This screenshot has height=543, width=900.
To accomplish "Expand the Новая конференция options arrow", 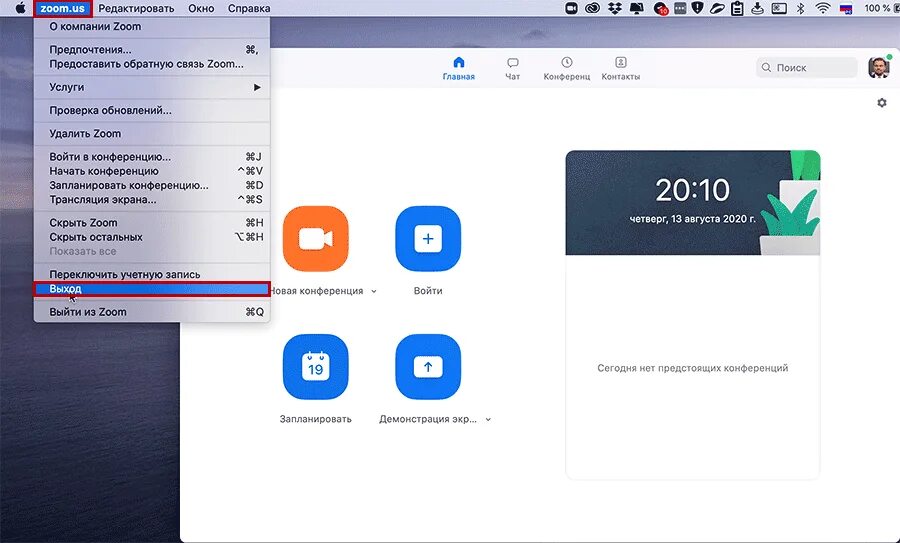I will (374, 291).
